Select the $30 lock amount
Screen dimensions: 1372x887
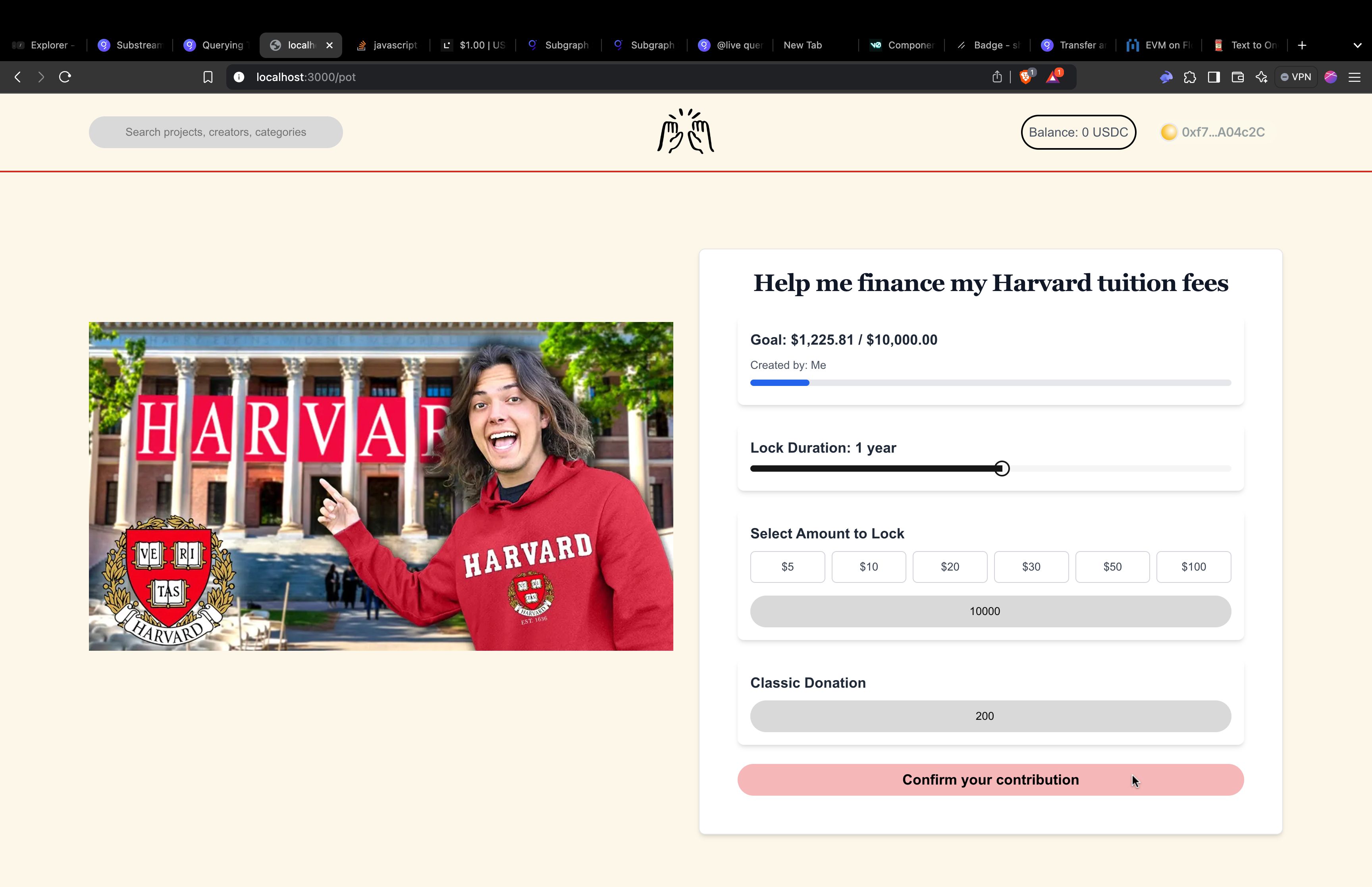coord(1031,567)
